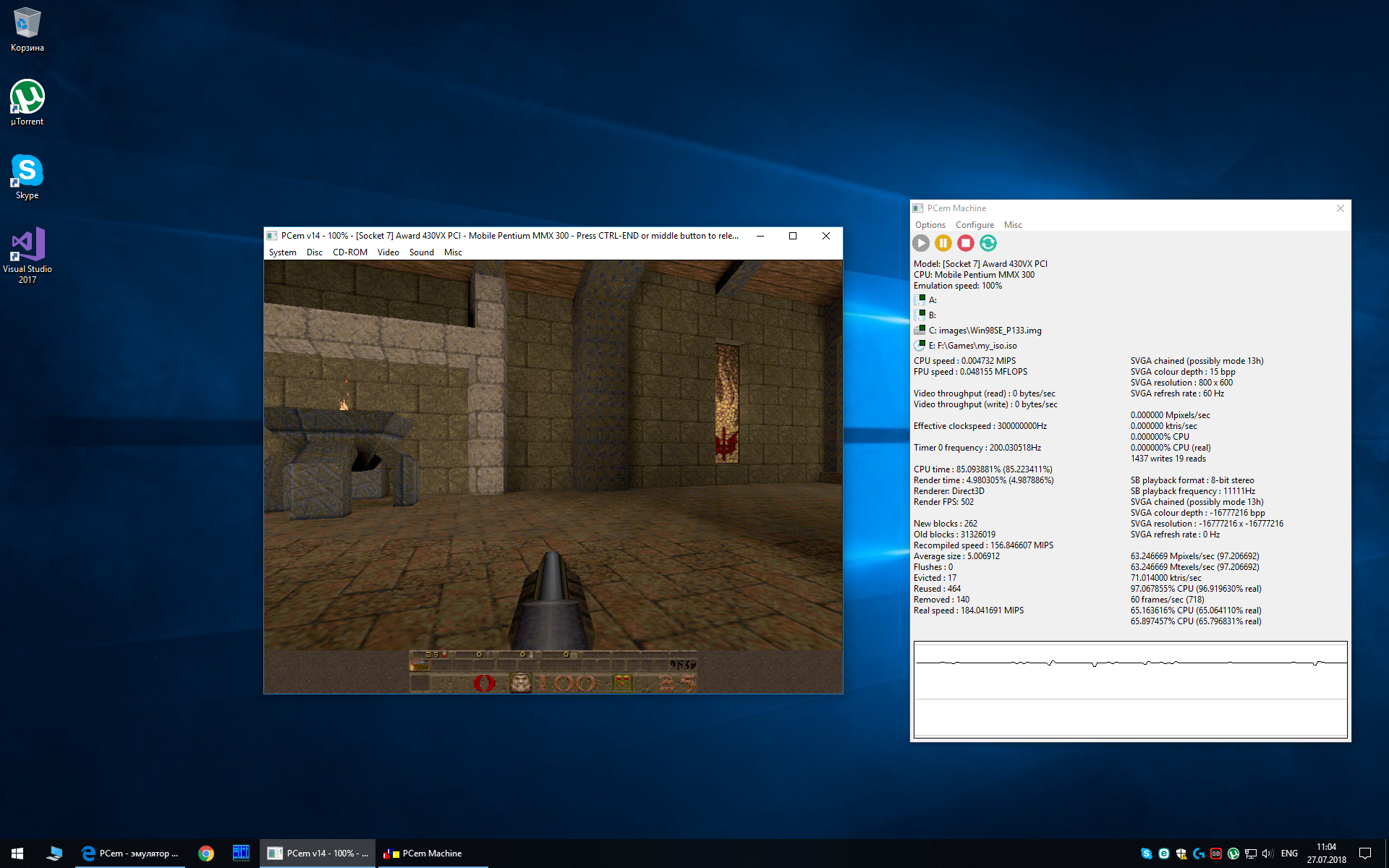Screen dimensions: 1389x868
Task: Click 'CPU: Mobile Pentium MMX 300' text
Action: [974, 275]
